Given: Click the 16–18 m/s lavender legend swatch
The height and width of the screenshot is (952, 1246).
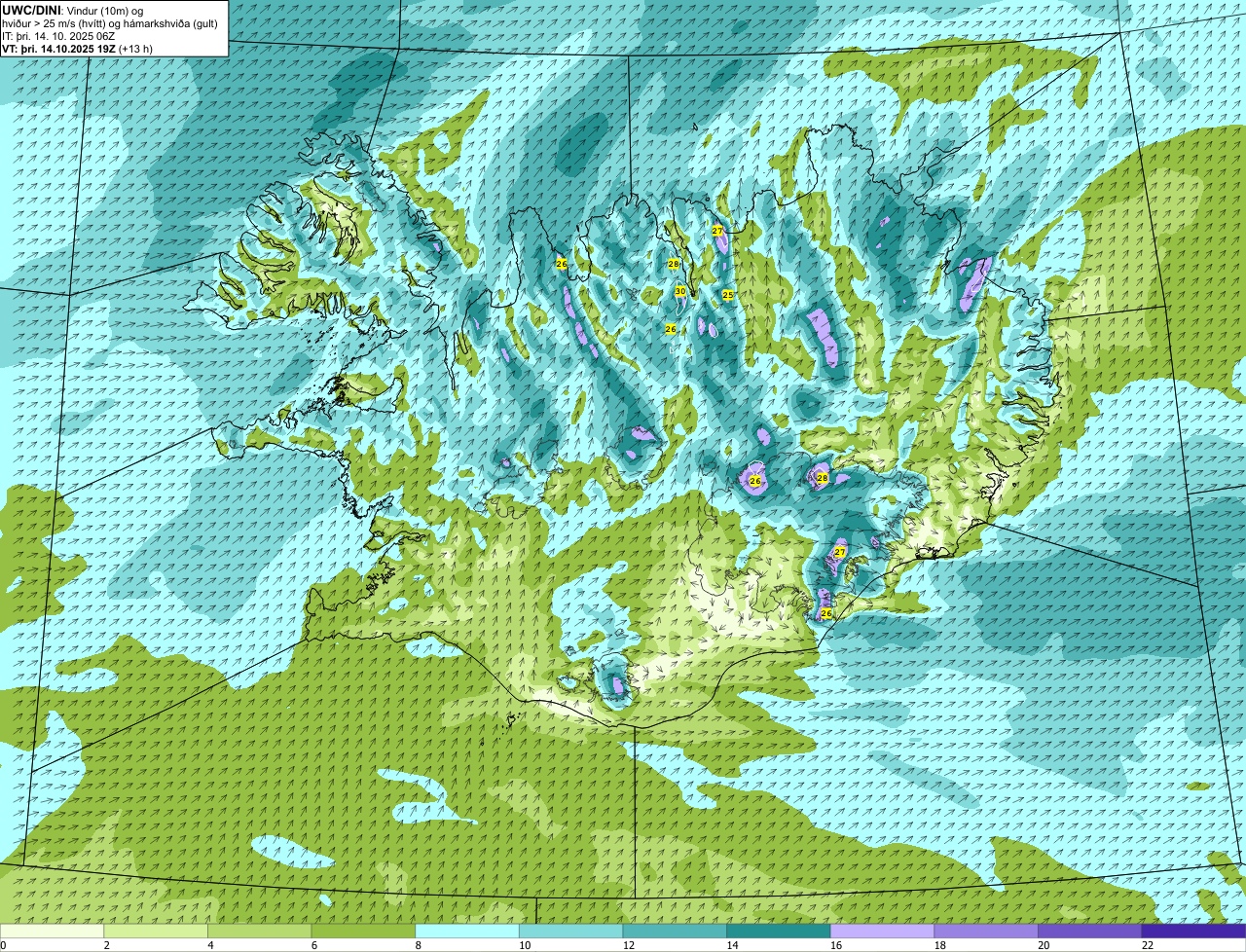Looking at the screenshot, I should (882, 931).
